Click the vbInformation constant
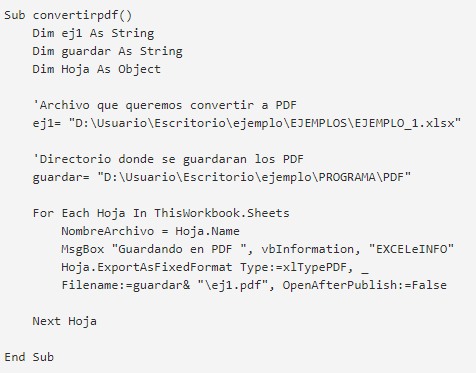The height and width of the screenshot is (373, 476). [x=308, y=249]
